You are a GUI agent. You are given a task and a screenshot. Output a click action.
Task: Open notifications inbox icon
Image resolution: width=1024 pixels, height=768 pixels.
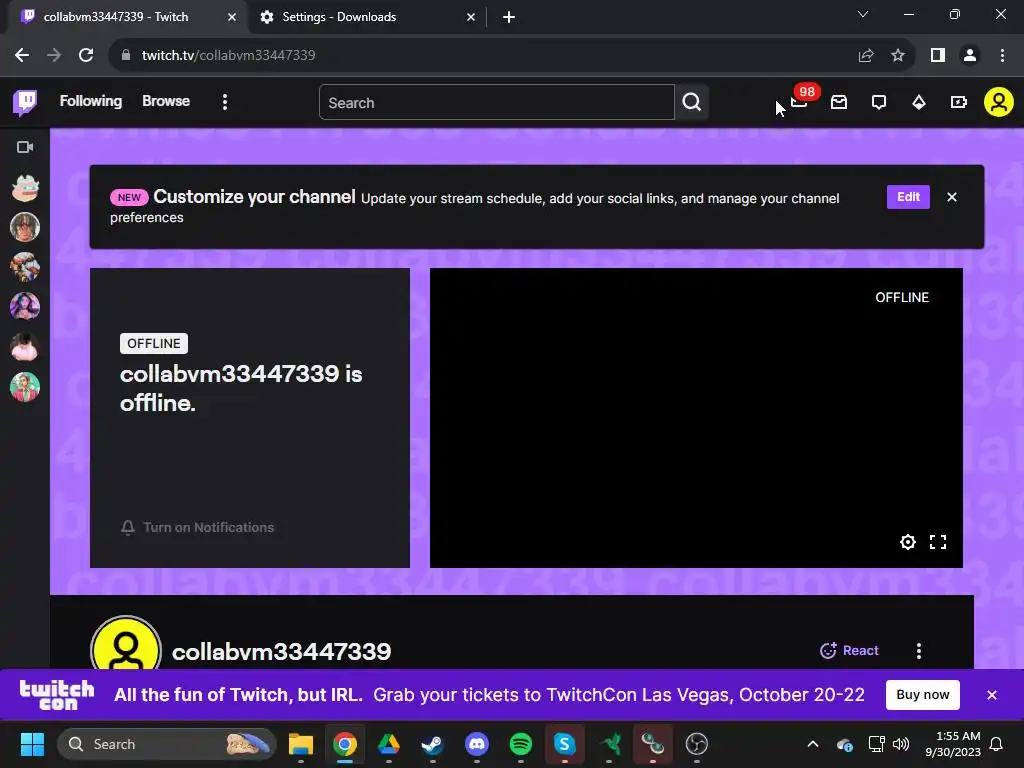coord(839,102)
